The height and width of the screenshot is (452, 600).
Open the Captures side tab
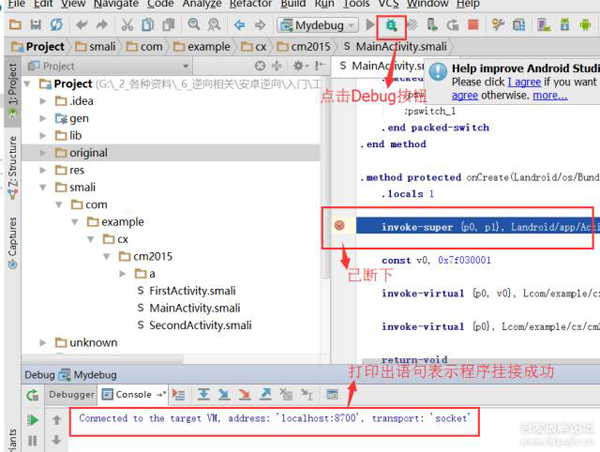[13, 243]
